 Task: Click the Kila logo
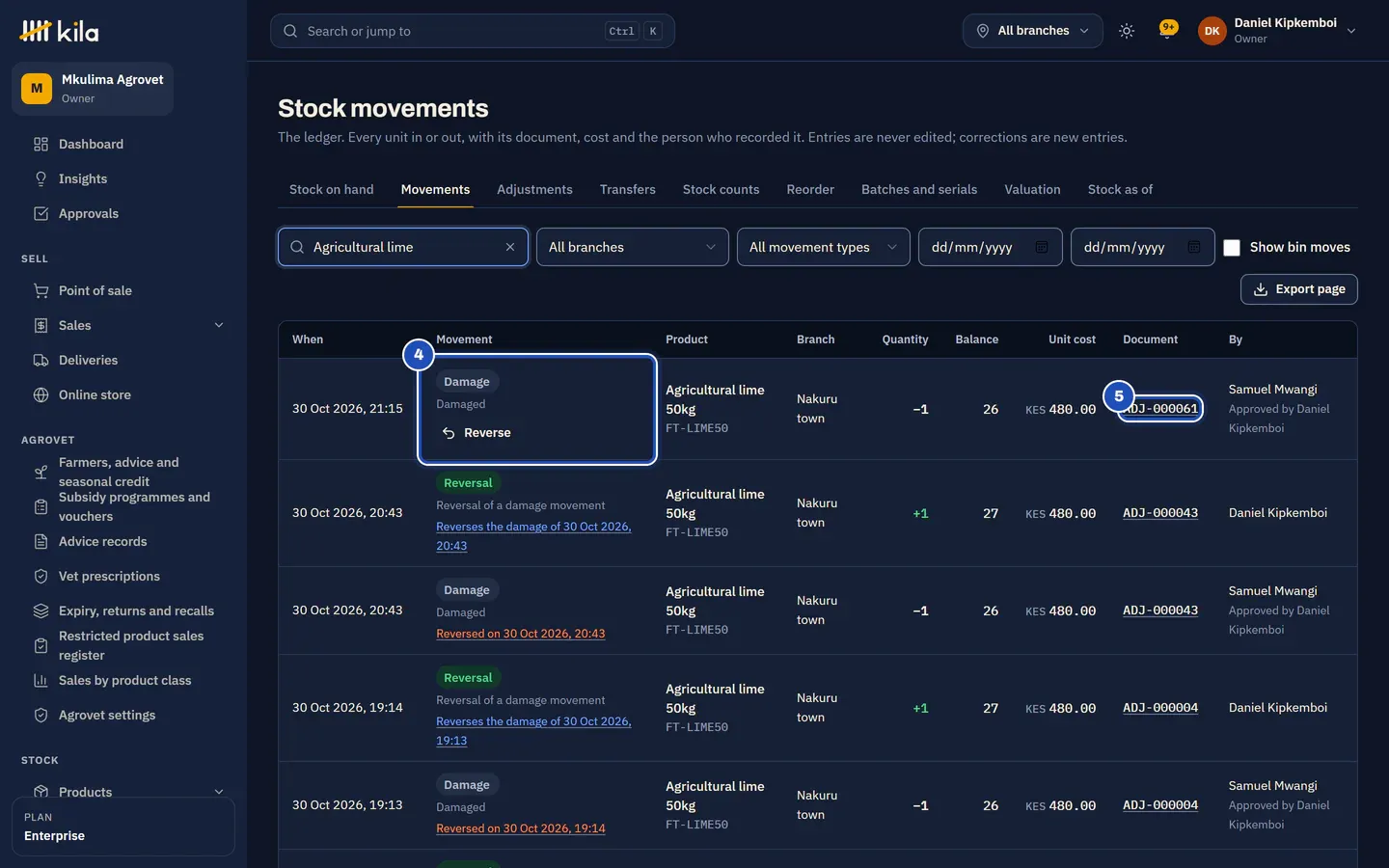coord(59,31)
